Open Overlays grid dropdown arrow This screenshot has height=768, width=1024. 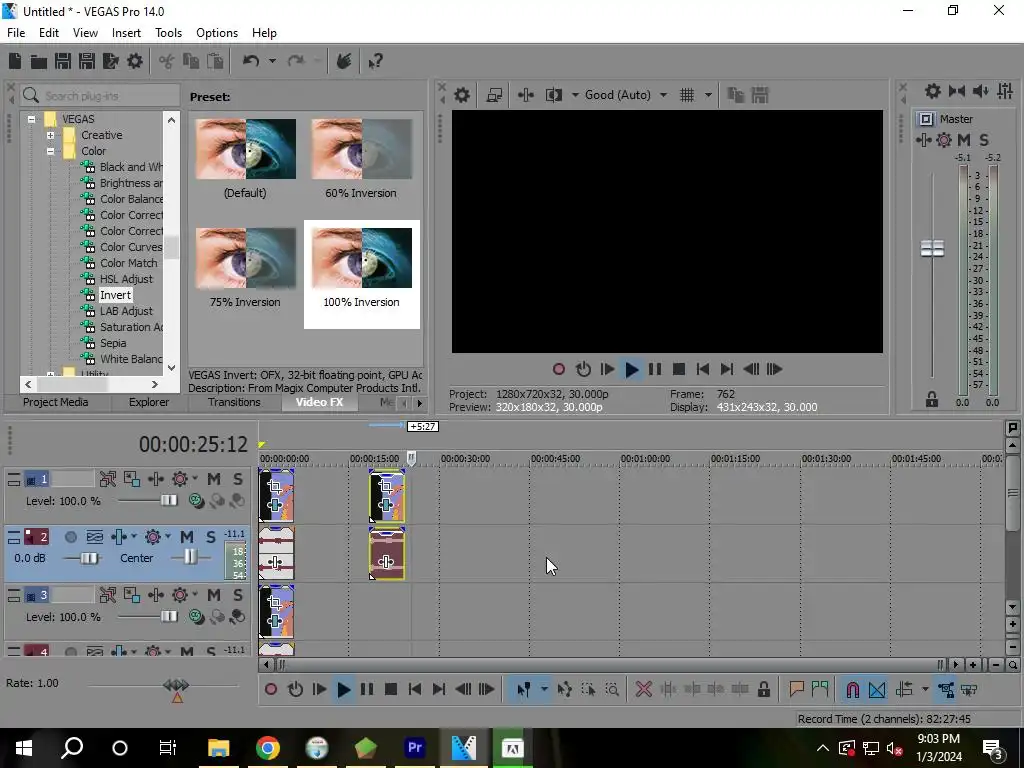click(x=708, y=95)
